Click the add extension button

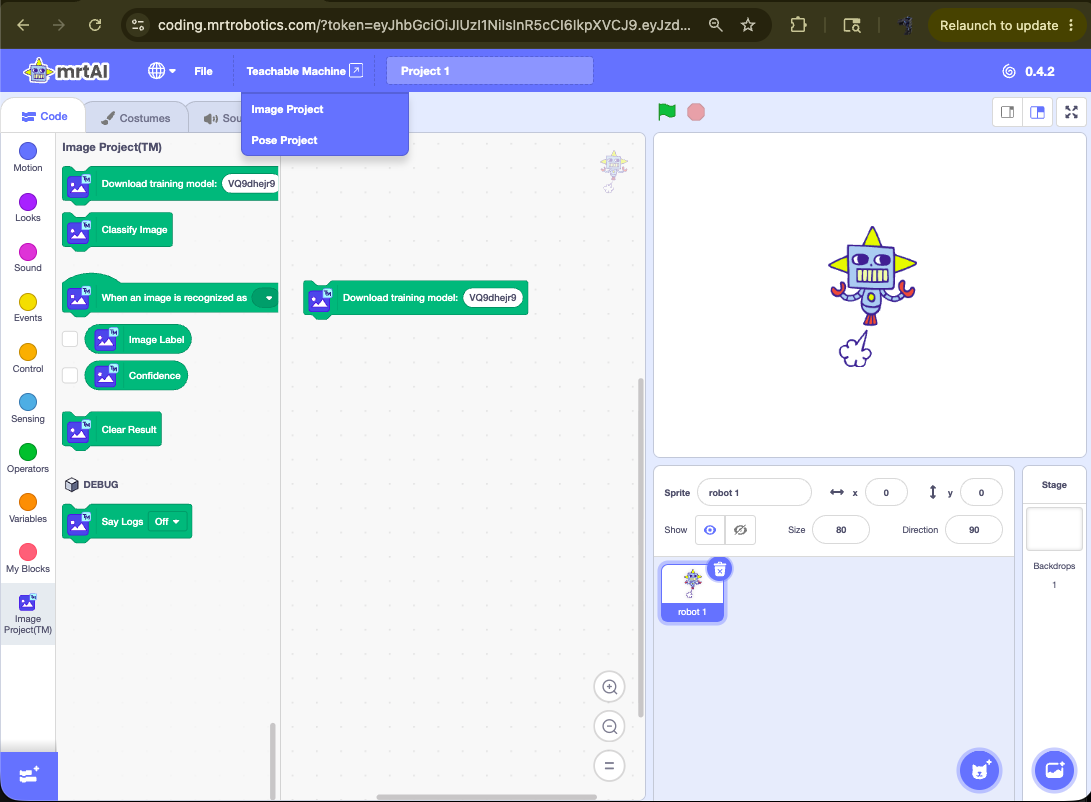[x=29, y=775]
